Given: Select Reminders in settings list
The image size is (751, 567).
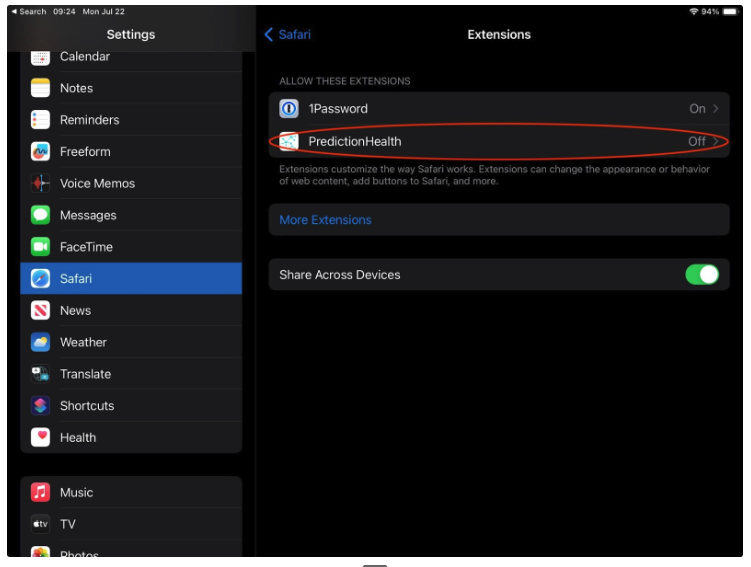Looking at the screenshot, I should pos(131,120).
